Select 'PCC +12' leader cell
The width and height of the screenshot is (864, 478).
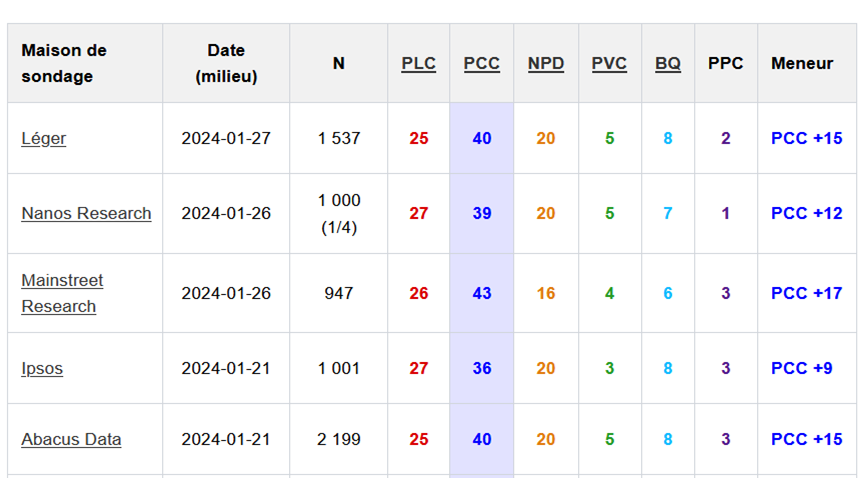(807, 213)
